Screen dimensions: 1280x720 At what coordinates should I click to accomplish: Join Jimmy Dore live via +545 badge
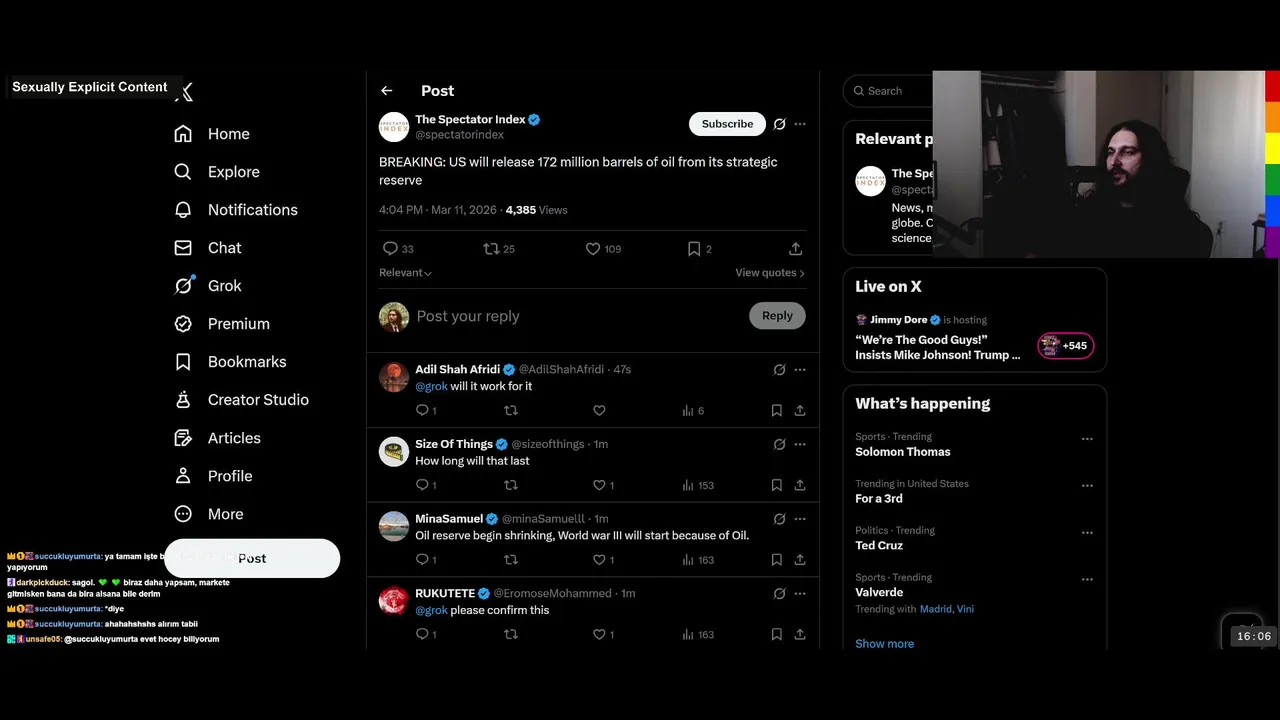pyautogui.click(x=1066, y=346)
